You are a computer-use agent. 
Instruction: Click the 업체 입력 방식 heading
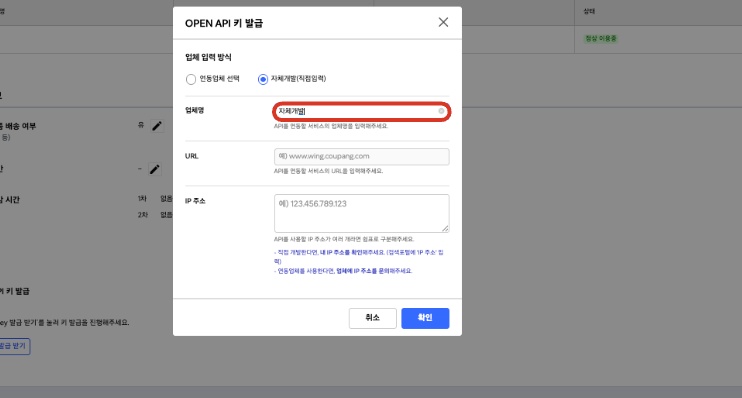click(x=208, y=57)
